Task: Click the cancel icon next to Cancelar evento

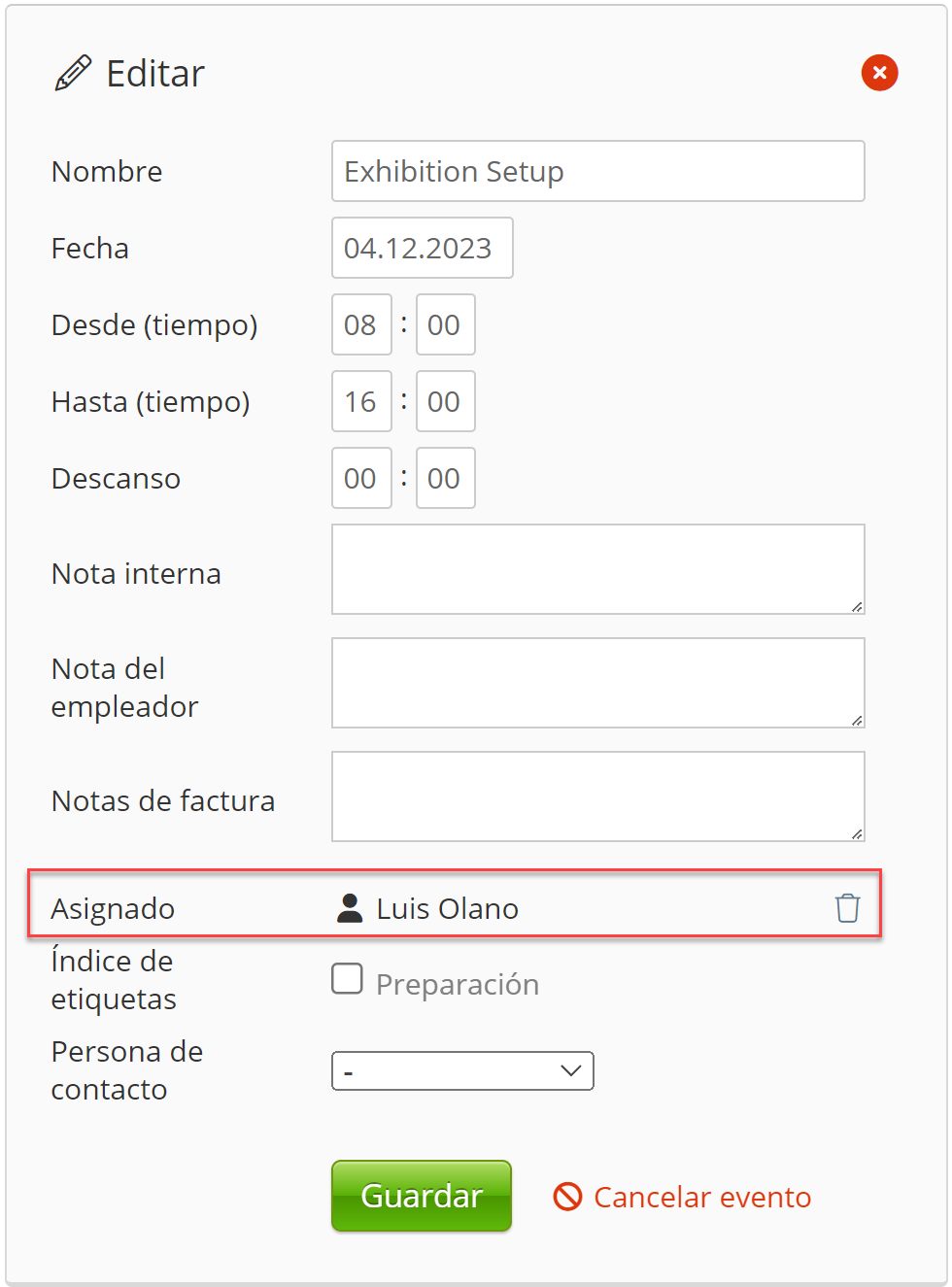Action: click(x=567, y=1197)
